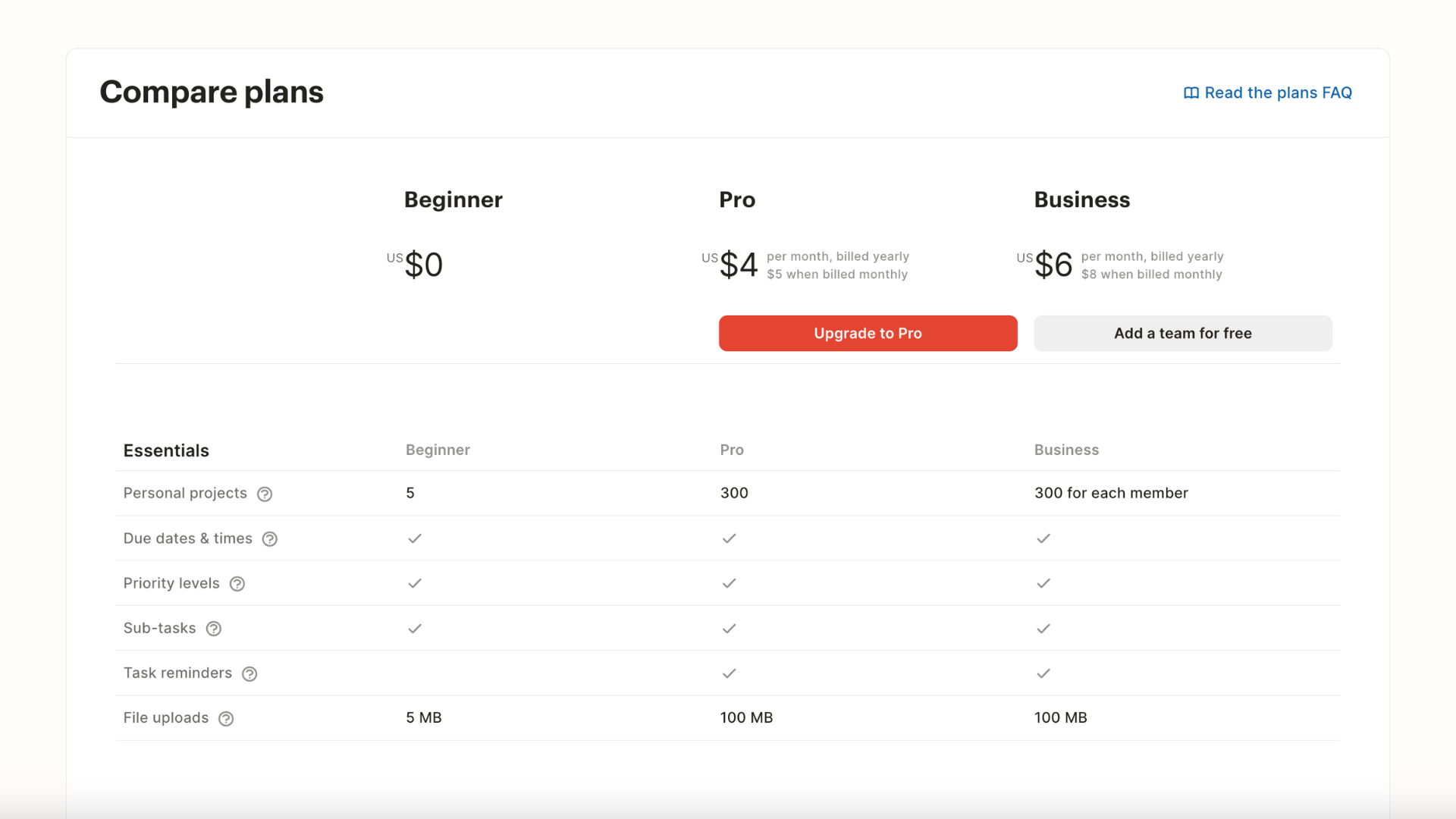The width and height of the screenshot is (1456, 819).
Task: Click the Upgrade to Pro button
Action: [868, 333]
